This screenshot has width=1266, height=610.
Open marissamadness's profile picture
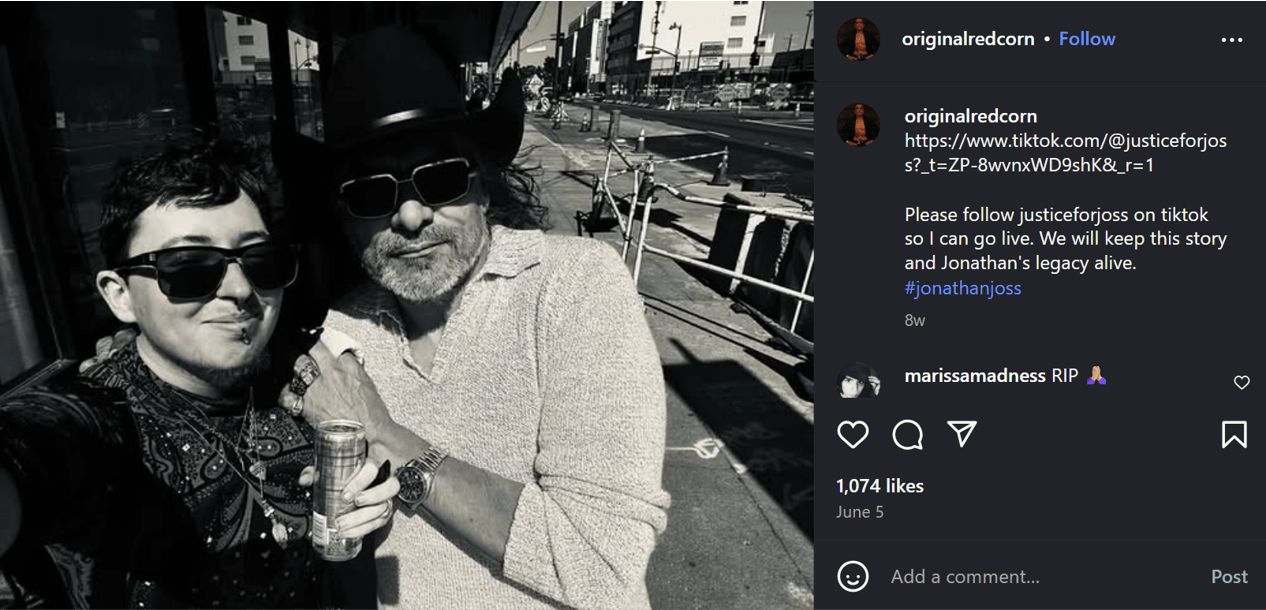pyautogui.click(x=858, y=381)
